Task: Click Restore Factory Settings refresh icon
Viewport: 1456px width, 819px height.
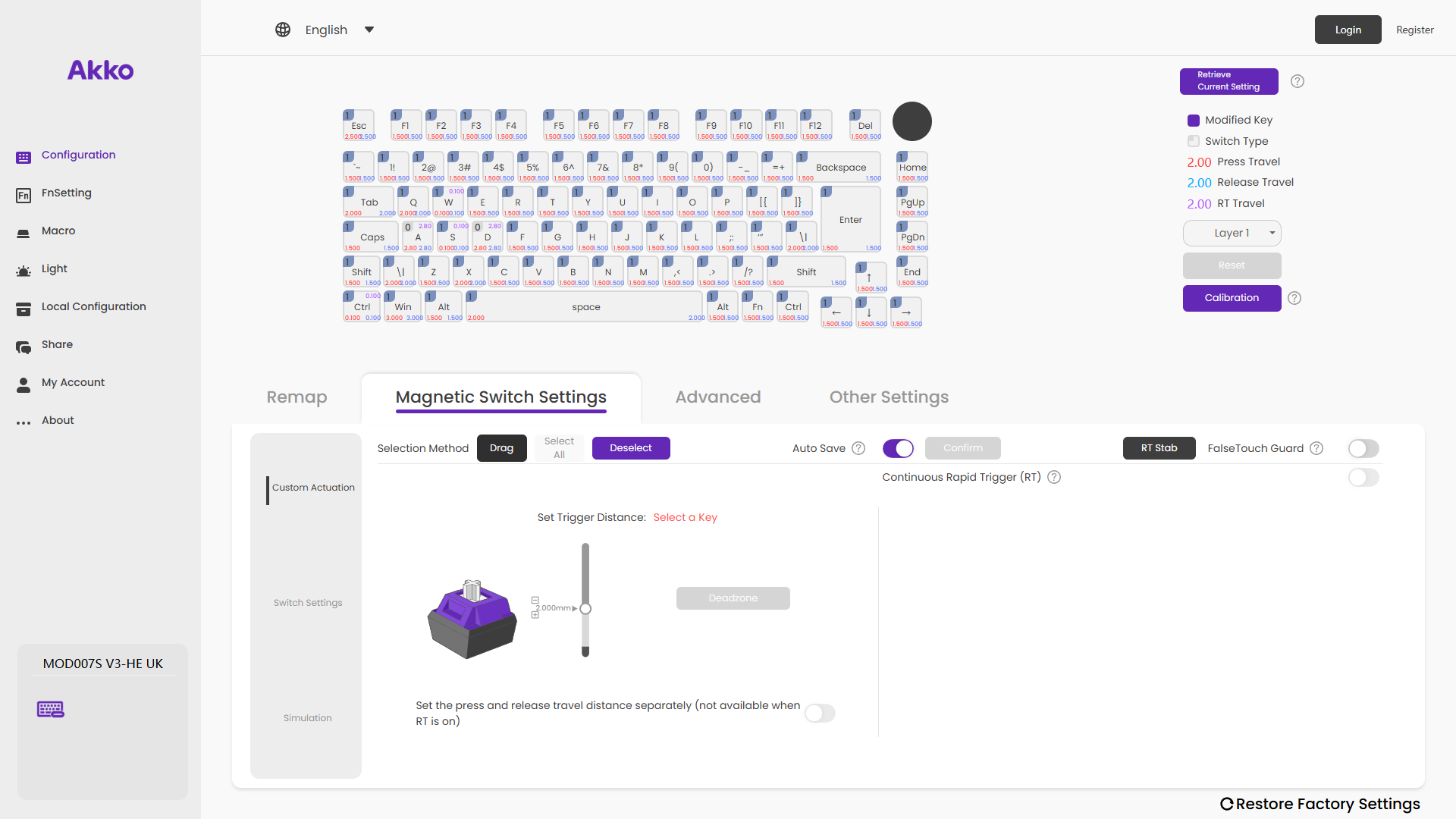Action: coord(1226,804)
